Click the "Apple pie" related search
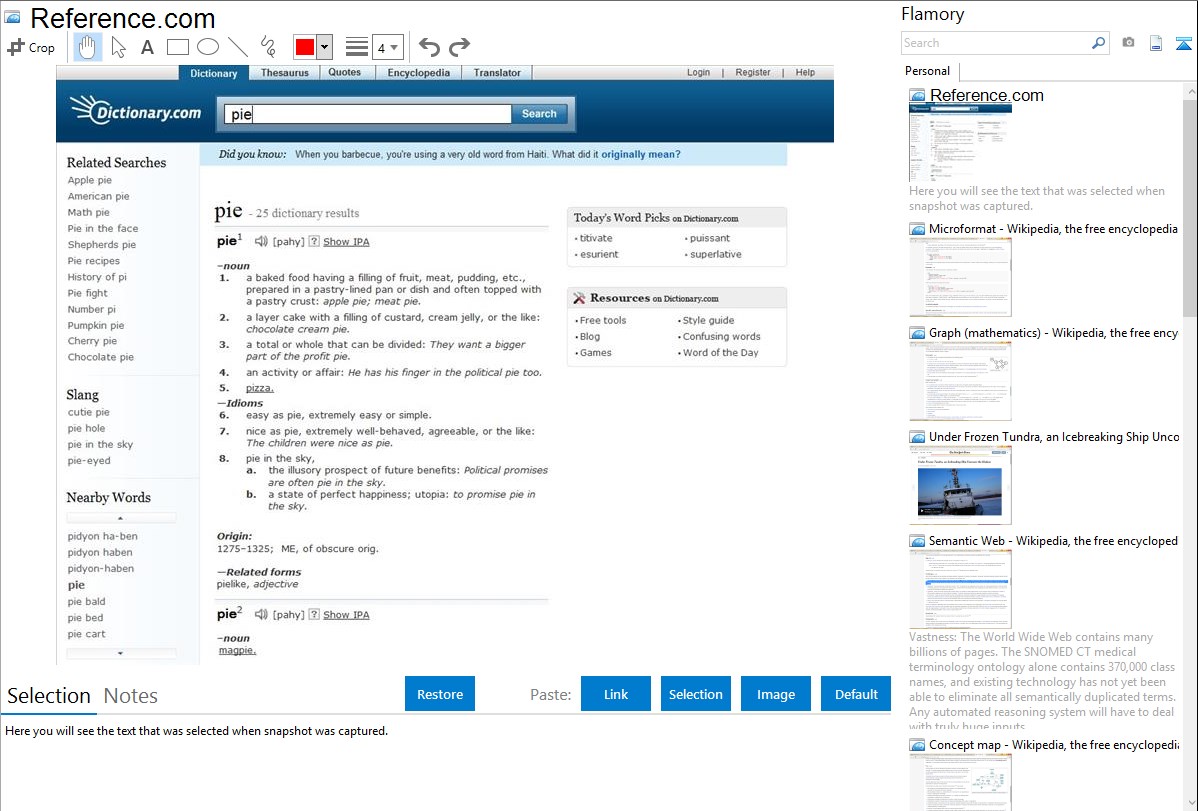Screen dimensions: 1198x811 click(89, 180)
